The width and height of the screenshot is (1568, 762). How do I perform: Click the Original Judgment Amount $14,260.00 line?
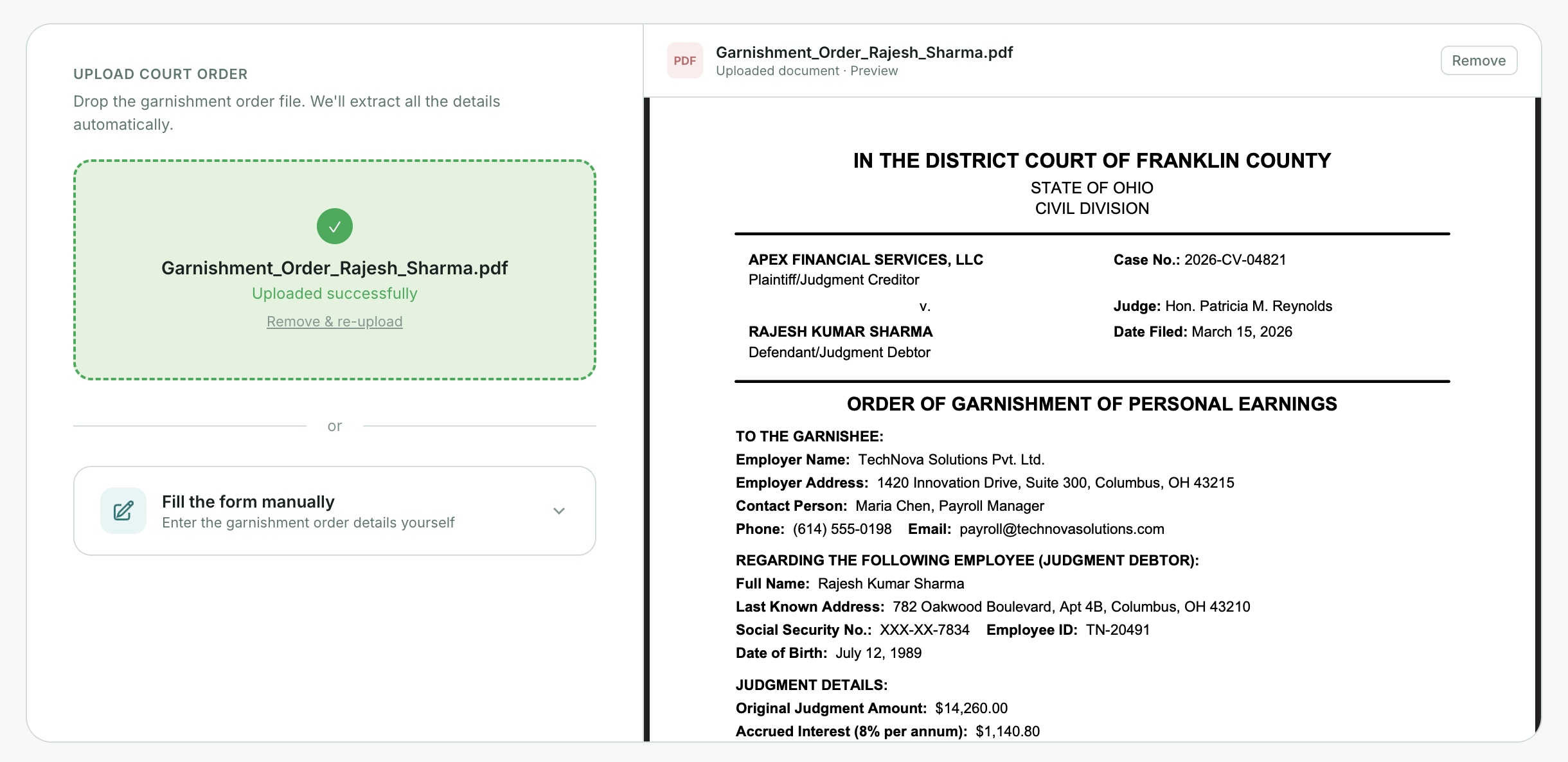(871, 708)
